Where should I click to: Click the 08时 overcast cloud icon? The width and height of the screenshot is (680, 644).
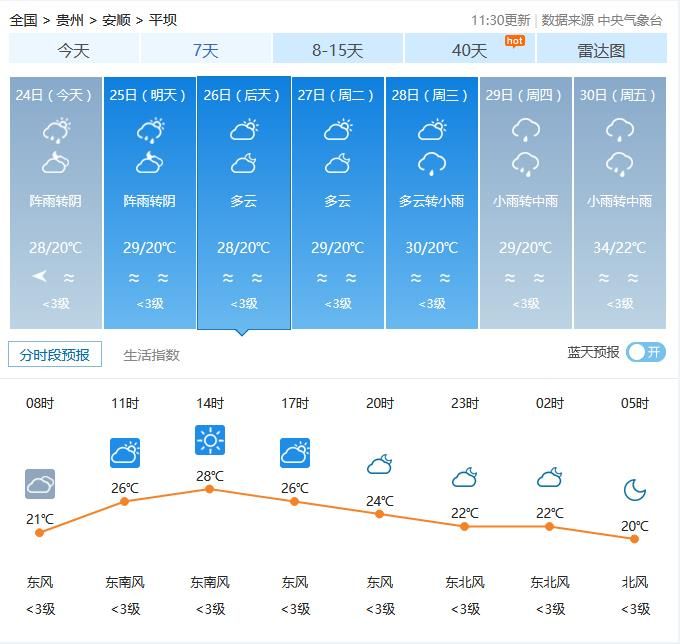[x=40, y=484]
